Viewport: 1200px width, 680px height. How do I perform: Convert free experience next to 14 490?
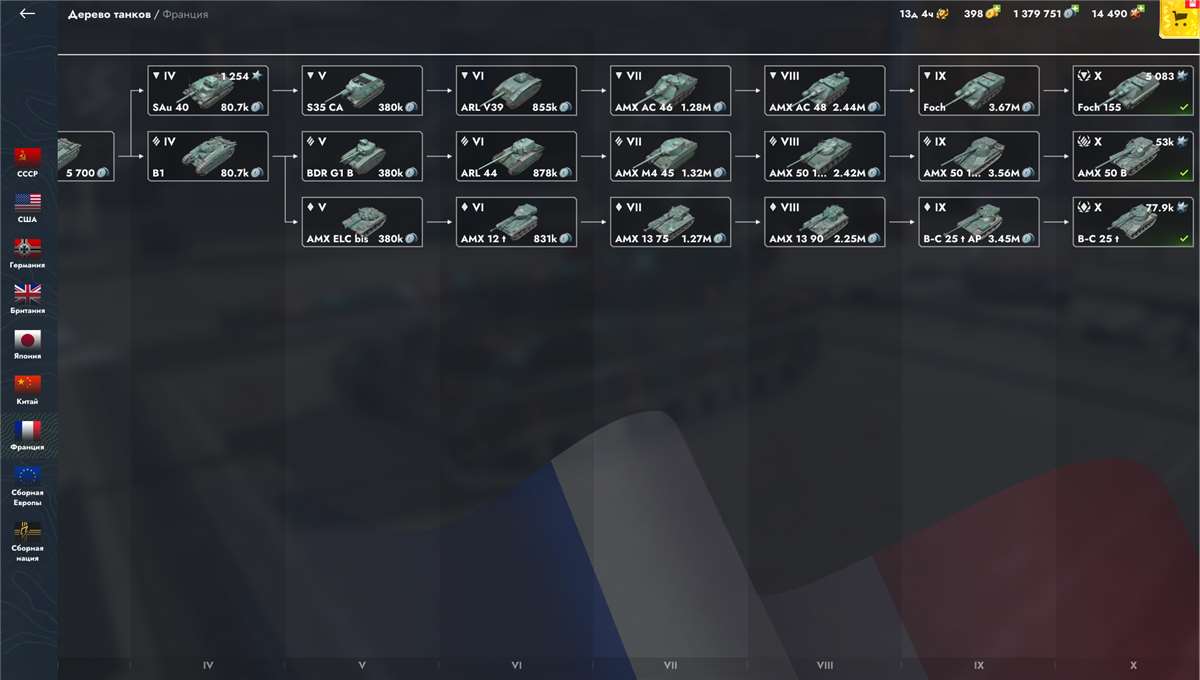point(1137,13)
